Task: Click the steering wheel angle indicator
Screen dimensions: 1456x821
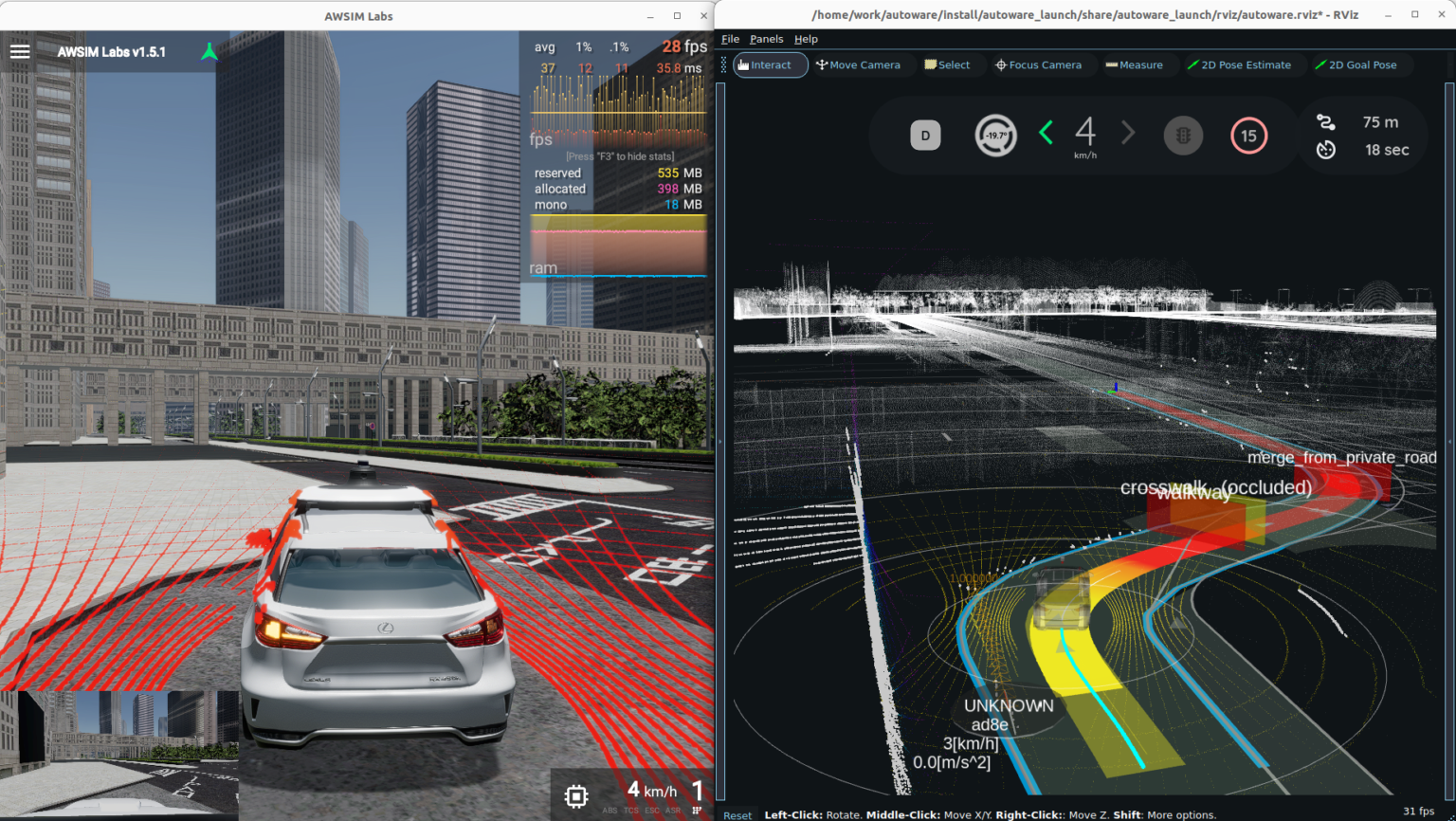Action: point(995,136)
